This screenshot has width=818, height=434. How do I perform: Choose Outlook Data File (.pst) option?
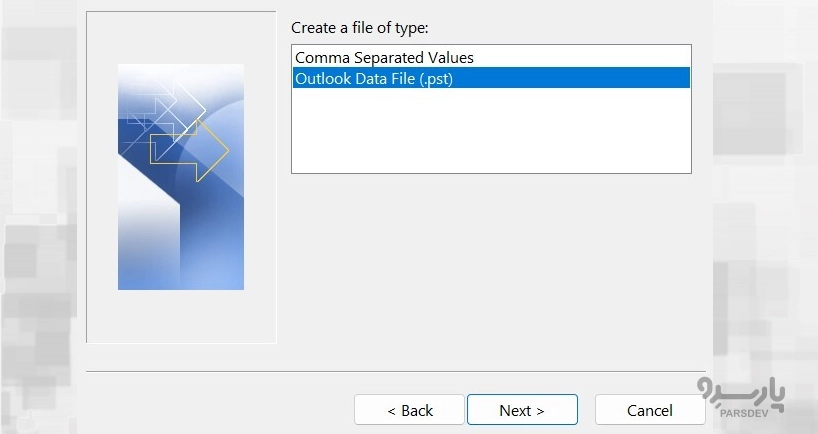tap(374, 78)
